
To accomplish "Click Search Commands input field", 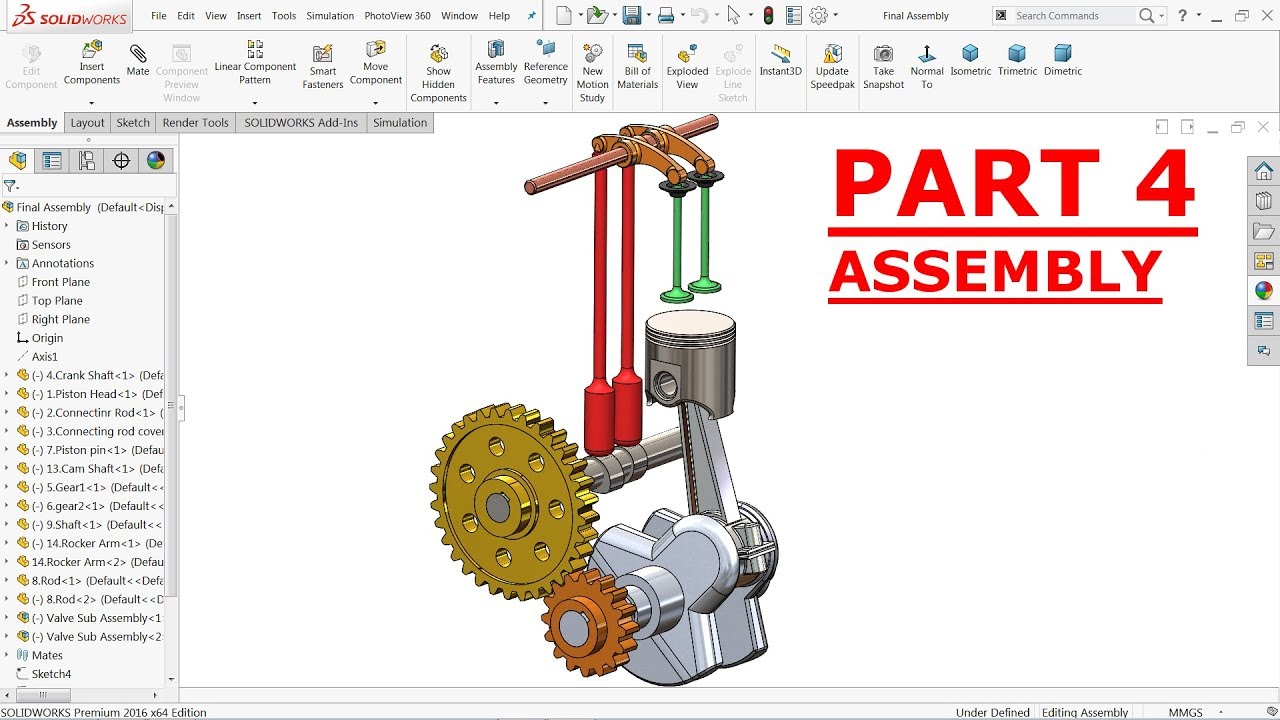I will [1074, 16].
